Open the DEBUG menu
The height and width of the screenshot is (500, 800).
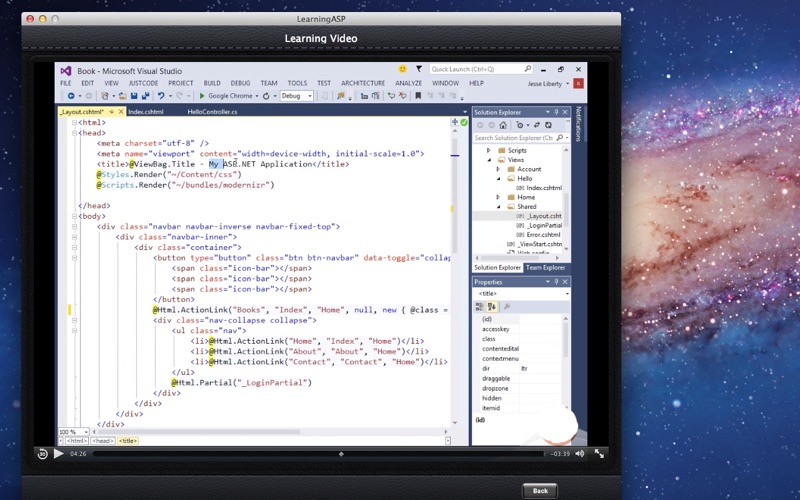240,83
